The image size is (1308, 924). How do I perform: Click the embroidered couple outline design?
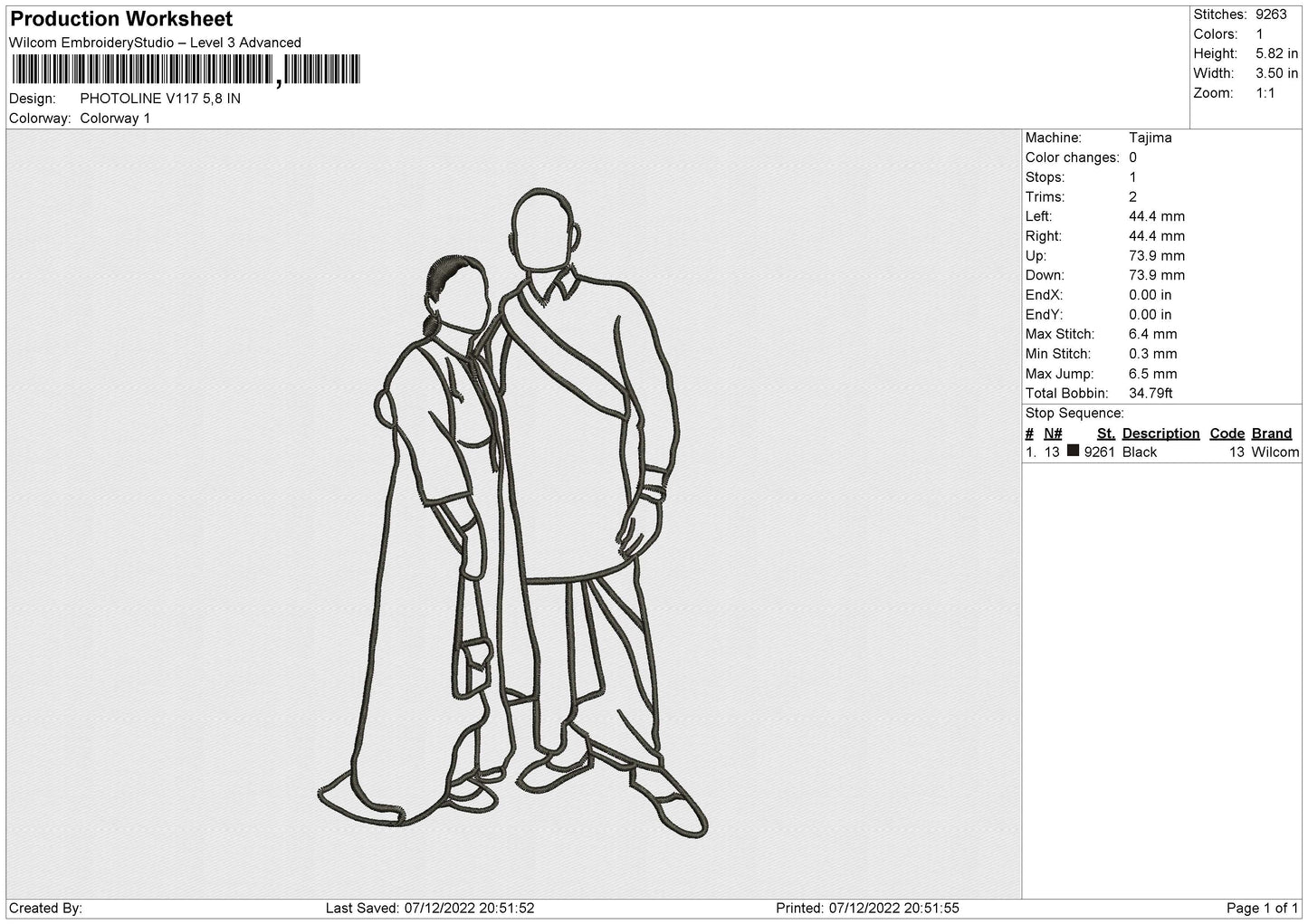pyautogui.click(x=512, y=512)
